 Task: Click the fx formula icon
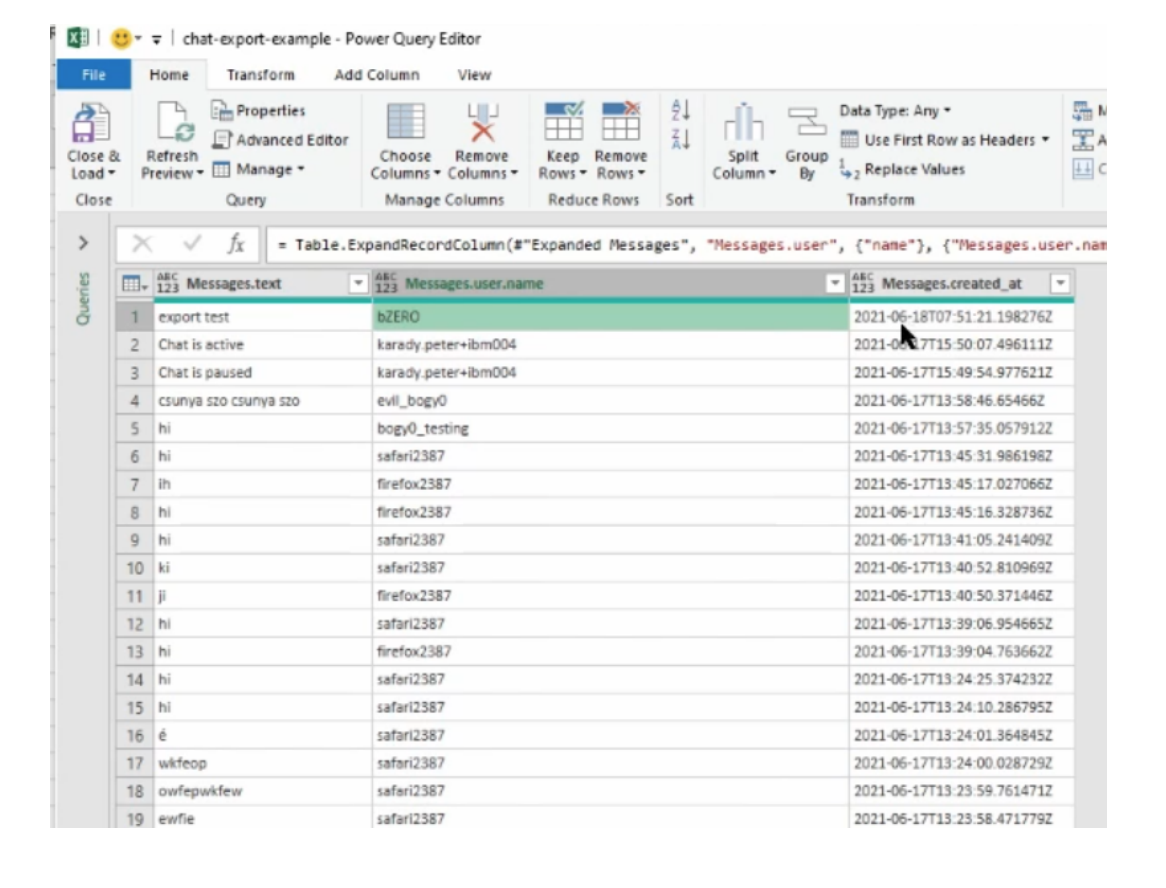(x=236, y=243)
